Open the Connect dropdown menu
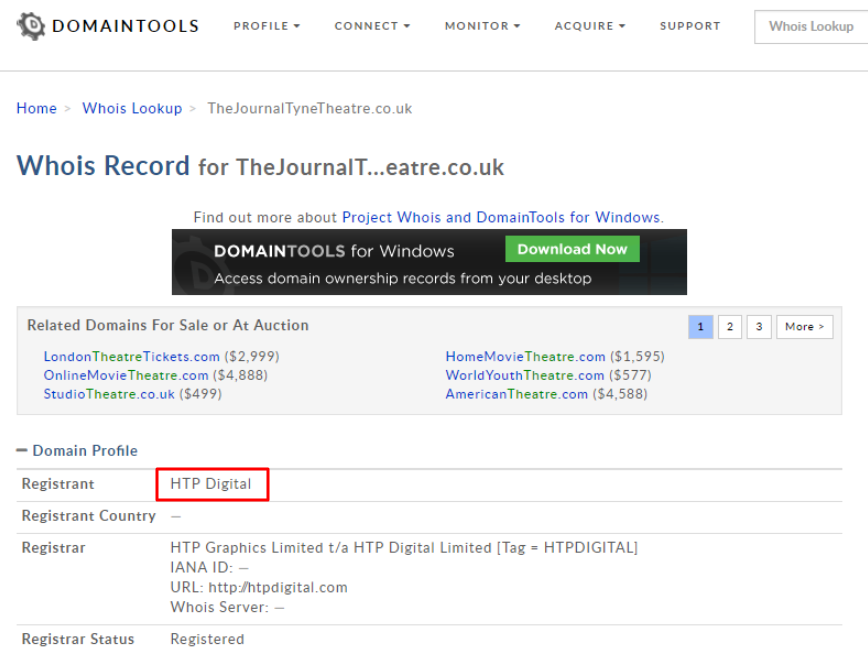The height and width of the screenshot is (653, 868). click(372, 26)
